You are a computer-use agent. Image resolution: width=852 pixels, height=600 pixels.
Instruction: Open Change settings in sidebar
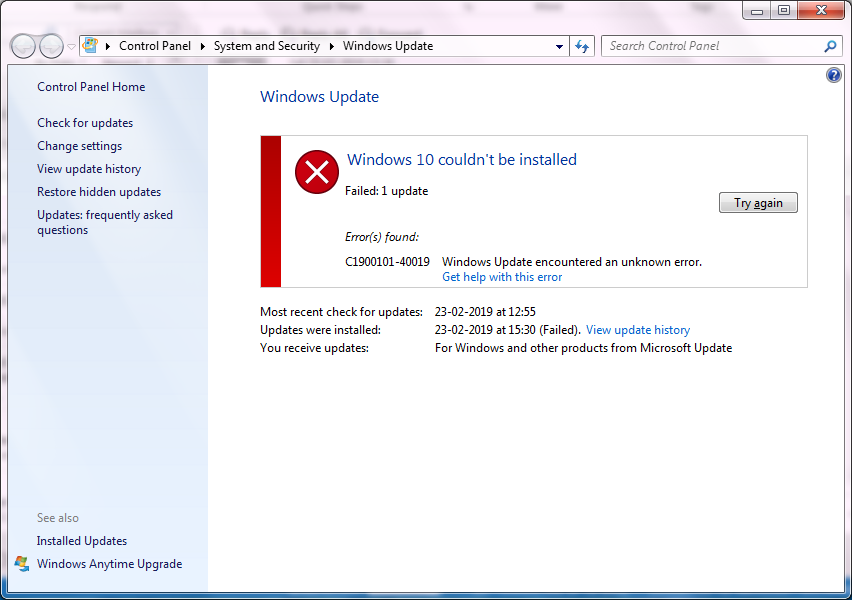pos(80,146)
